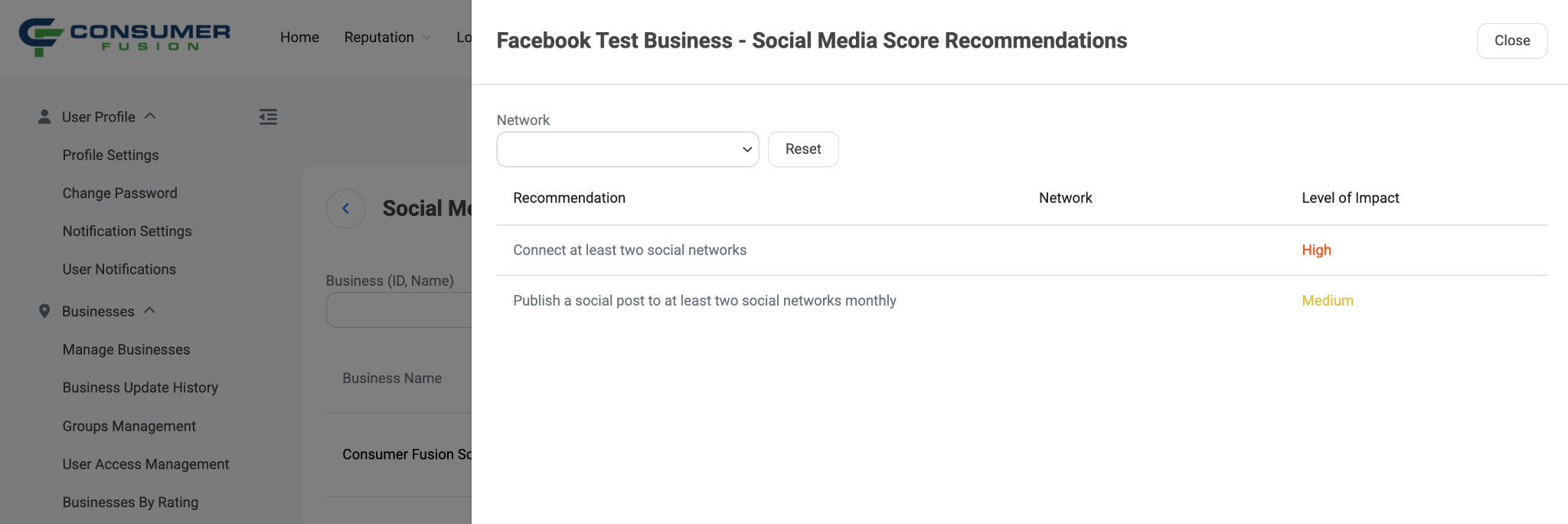Open Profile Settings in sidebar
Image resolution: width=1568 pixels, height=524 pixels.
tap(110, 155)
